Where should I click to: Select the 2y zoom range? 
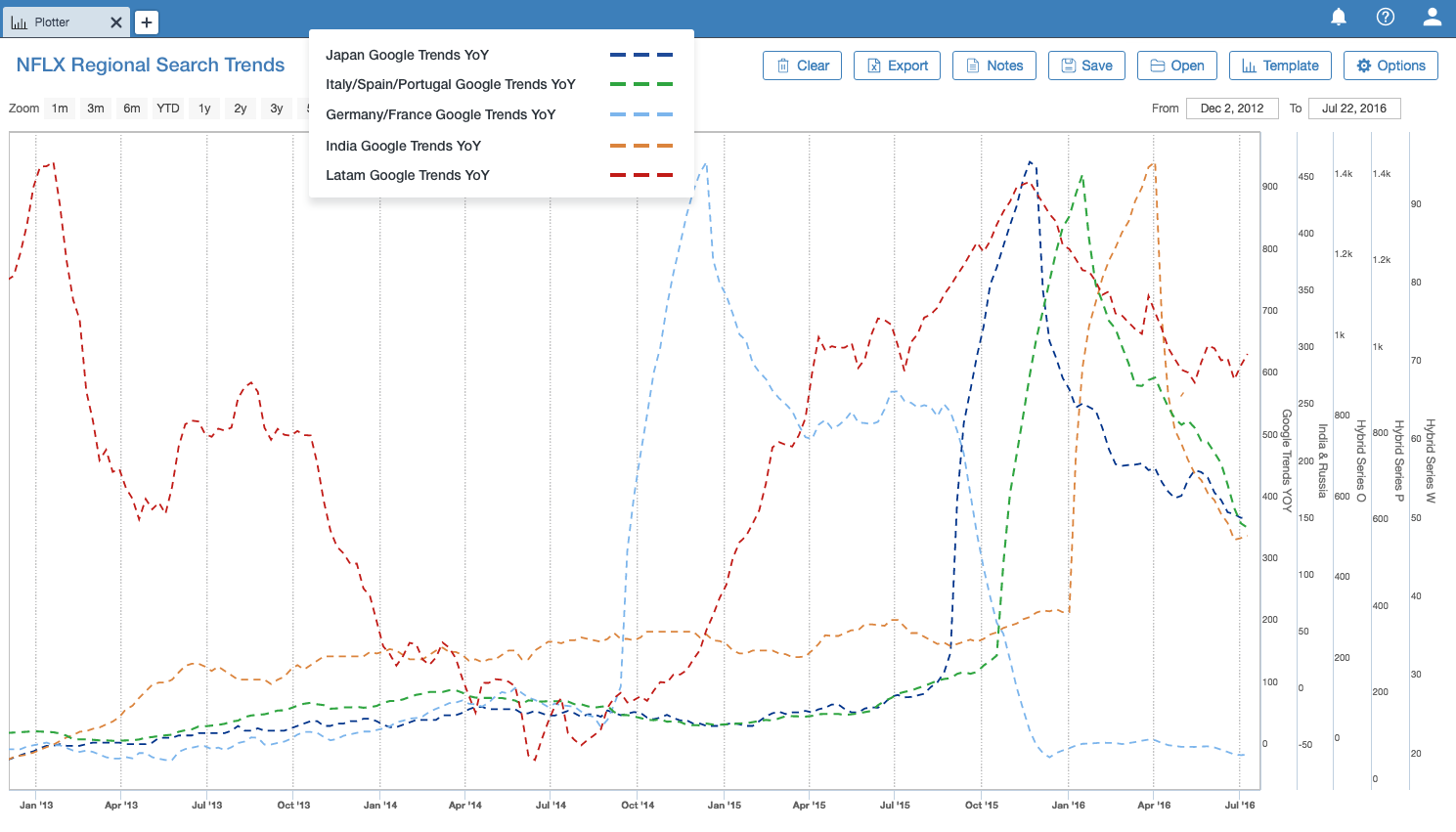pyautogui.click(x=241, y=109)
